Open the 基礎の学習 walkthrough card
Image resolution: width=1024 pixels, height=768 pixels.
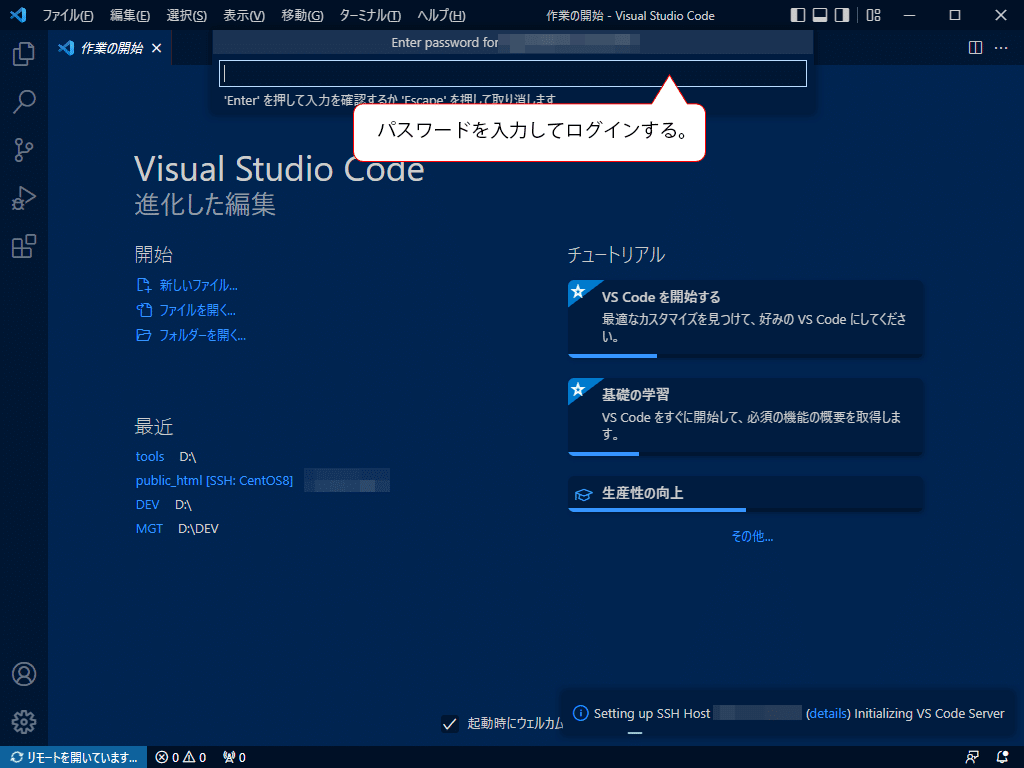click(x=745, y=416)
